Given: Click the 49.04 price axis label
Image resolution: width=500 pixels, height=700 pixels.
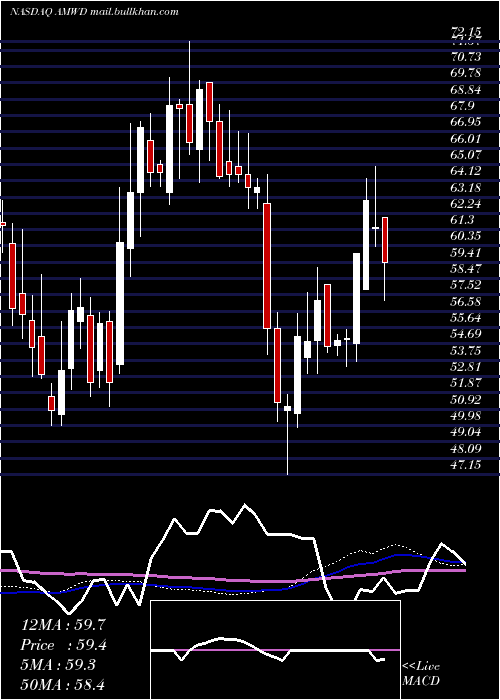Looking at the screenshot, I should [466, 432].
